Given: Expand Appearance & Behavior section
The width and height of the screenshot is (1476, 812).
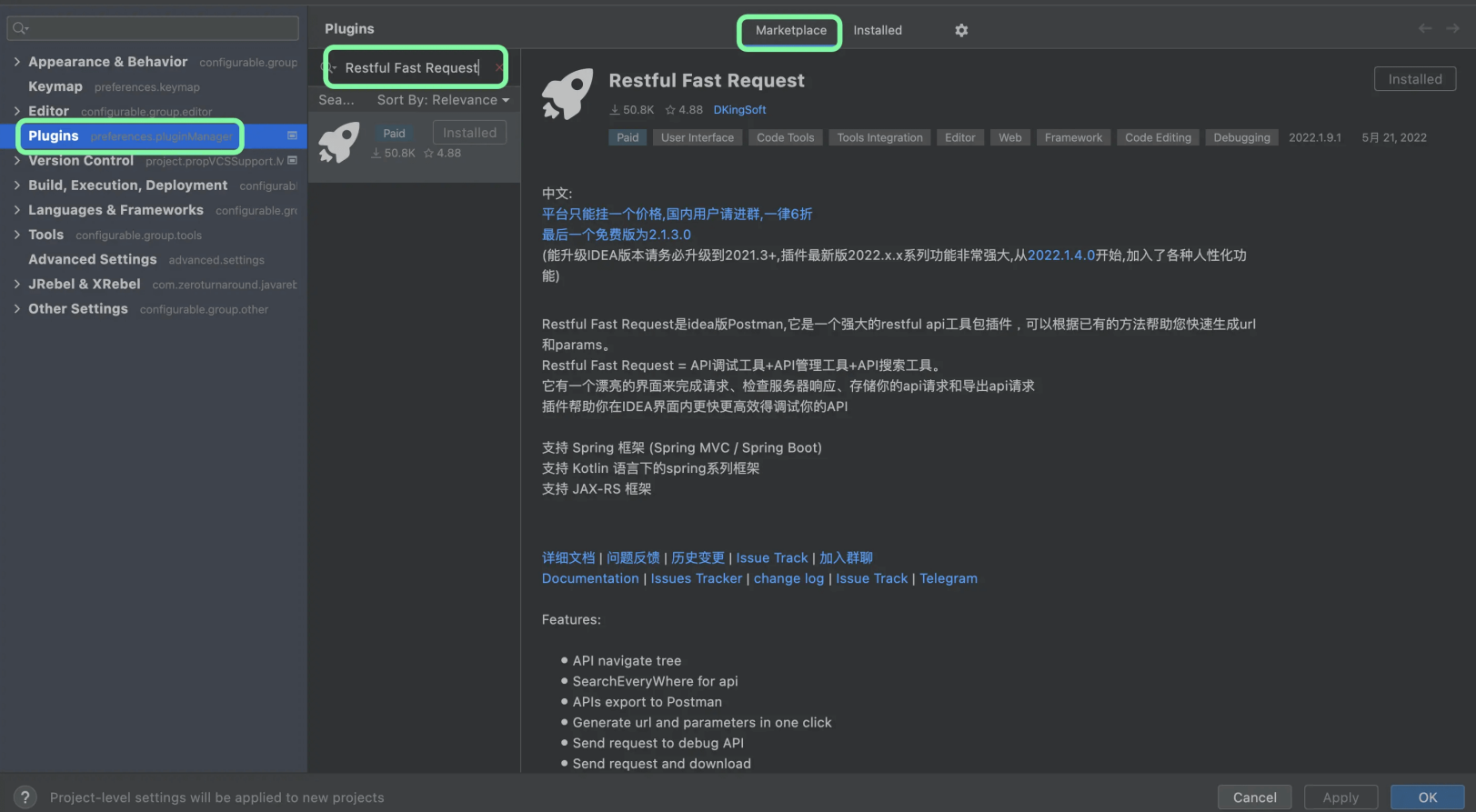Looking at the screenshot, I should point(17,62).
